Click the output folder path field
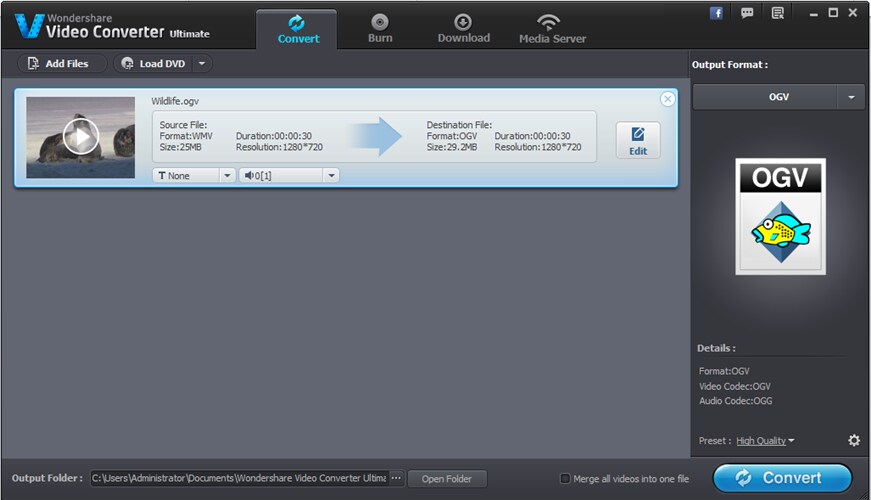The image size is (871, 500). coord(239,478)
